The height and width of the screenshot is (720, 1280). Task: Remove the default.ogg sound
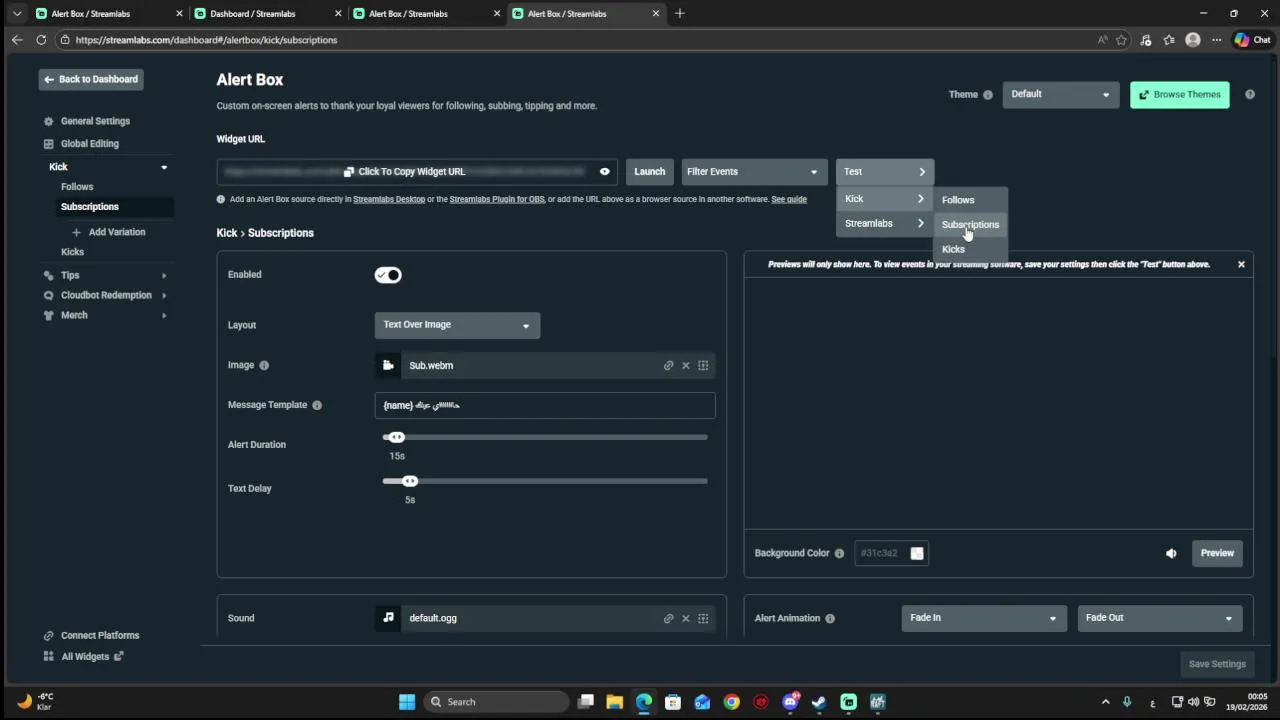point(686,618)
